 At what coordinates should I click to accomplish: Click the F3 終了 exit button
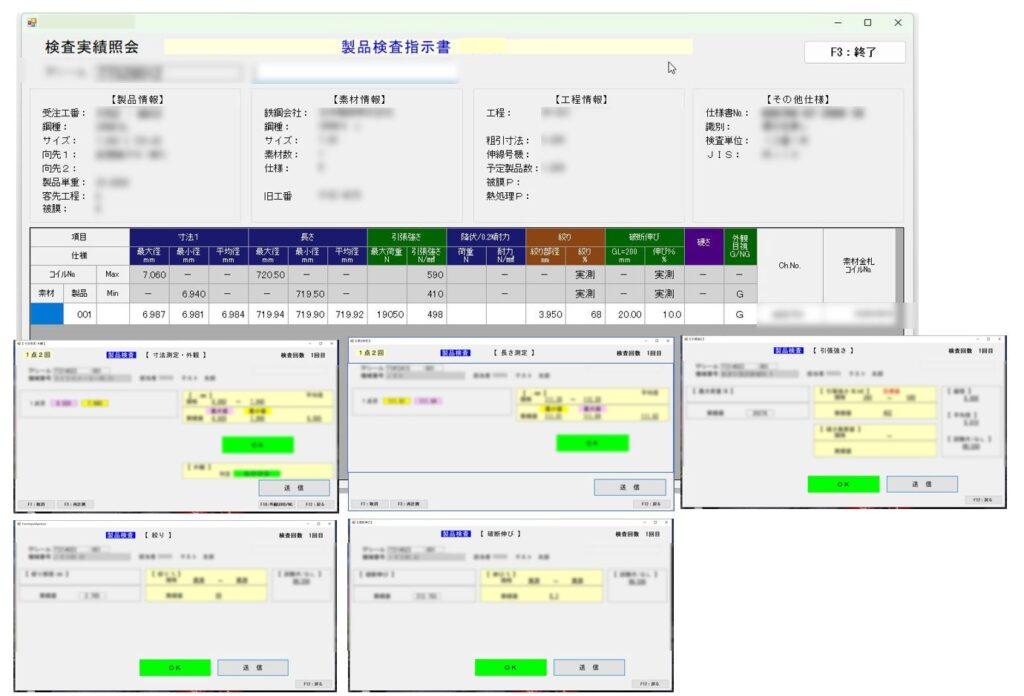tap(854, 52)
